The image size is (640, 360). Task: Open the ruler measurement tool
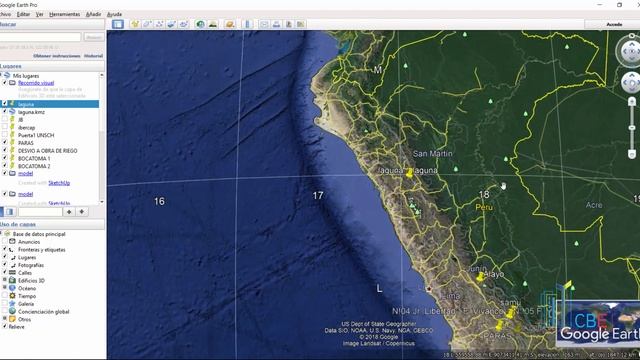[247, 24]
